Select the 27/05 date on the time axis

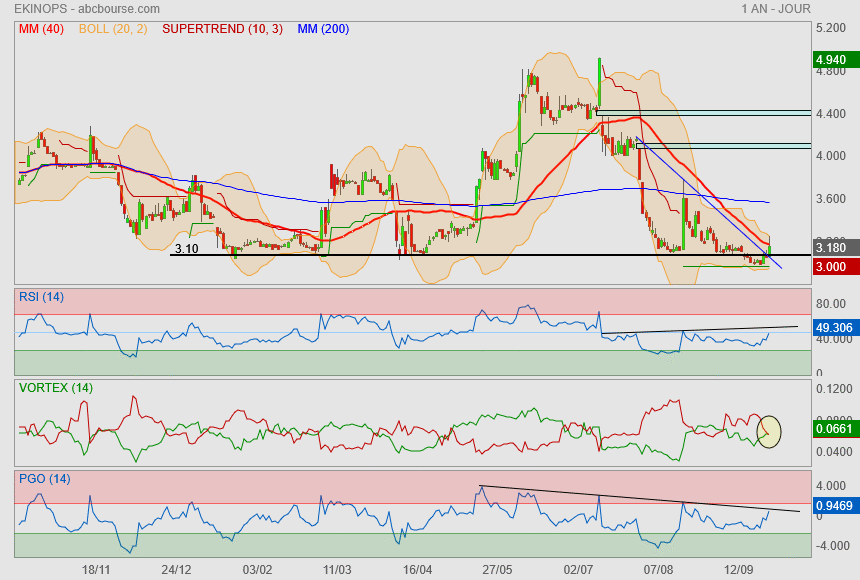498,569
